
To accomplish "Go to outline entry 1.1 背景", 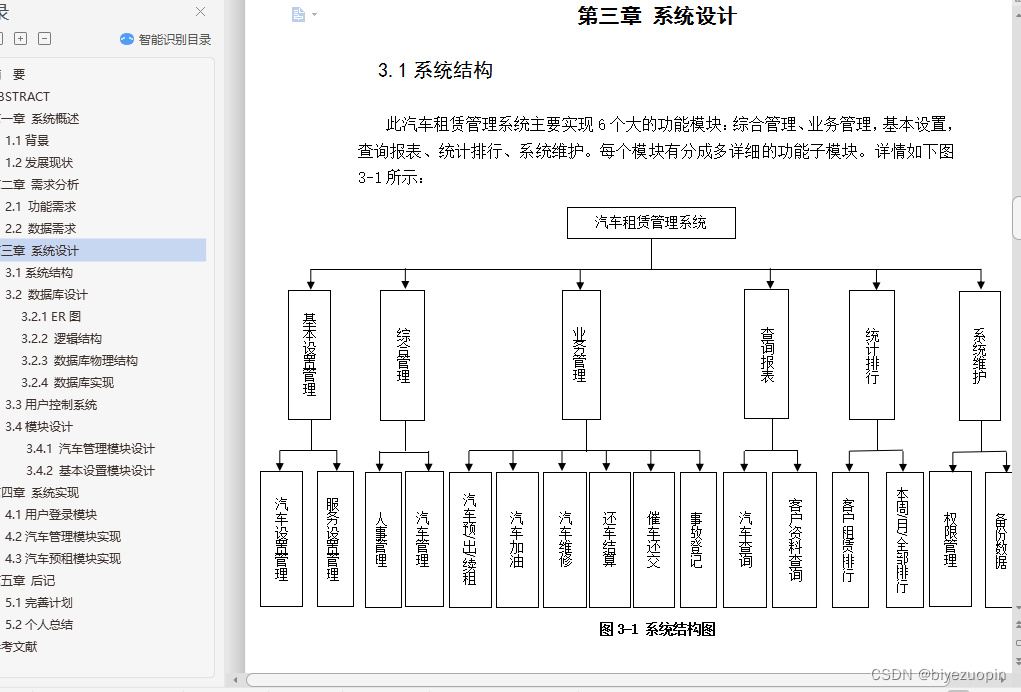I will [27, 141].
